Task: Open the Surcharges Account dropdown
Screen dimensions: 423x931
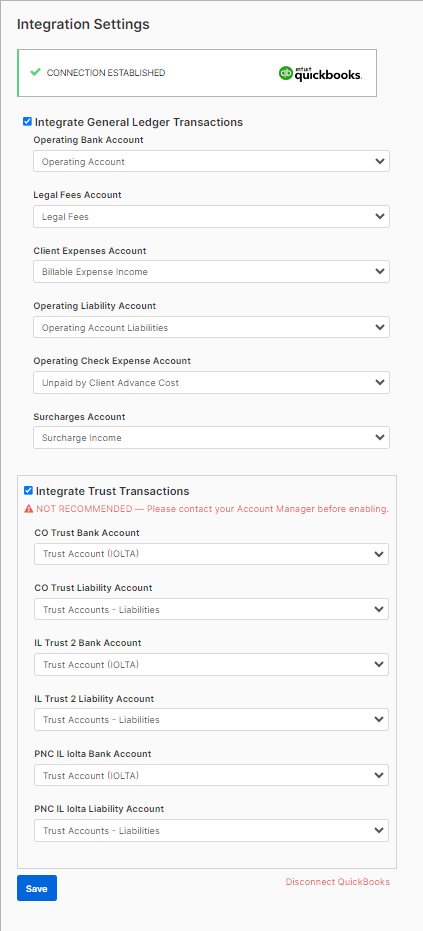Action: coord(212,438)
